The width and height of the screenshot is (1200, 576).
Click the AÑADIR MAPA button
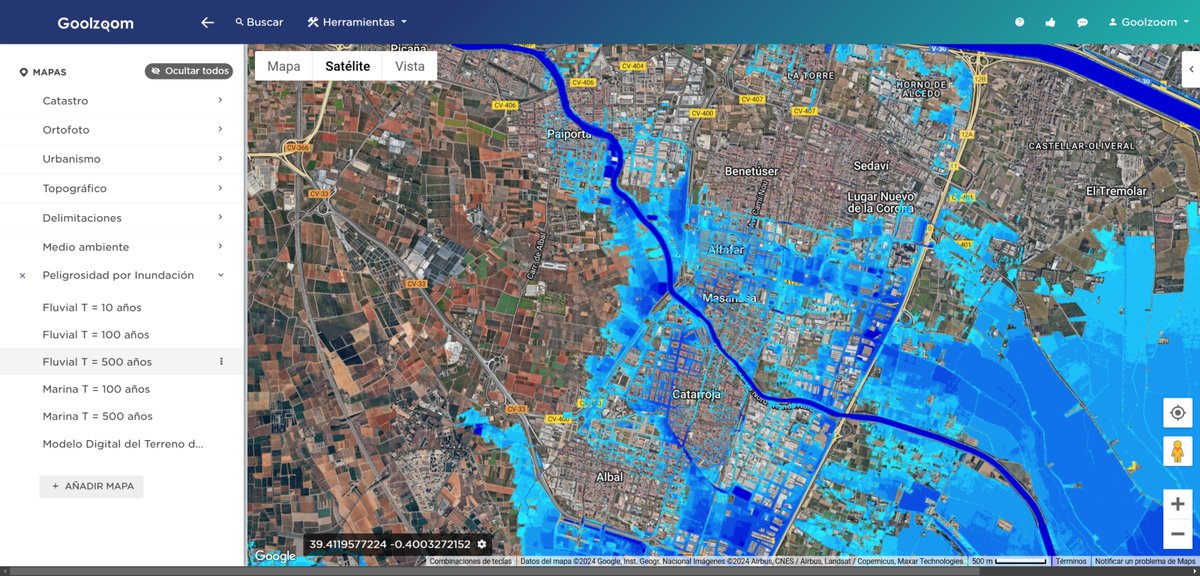[92, 486]
